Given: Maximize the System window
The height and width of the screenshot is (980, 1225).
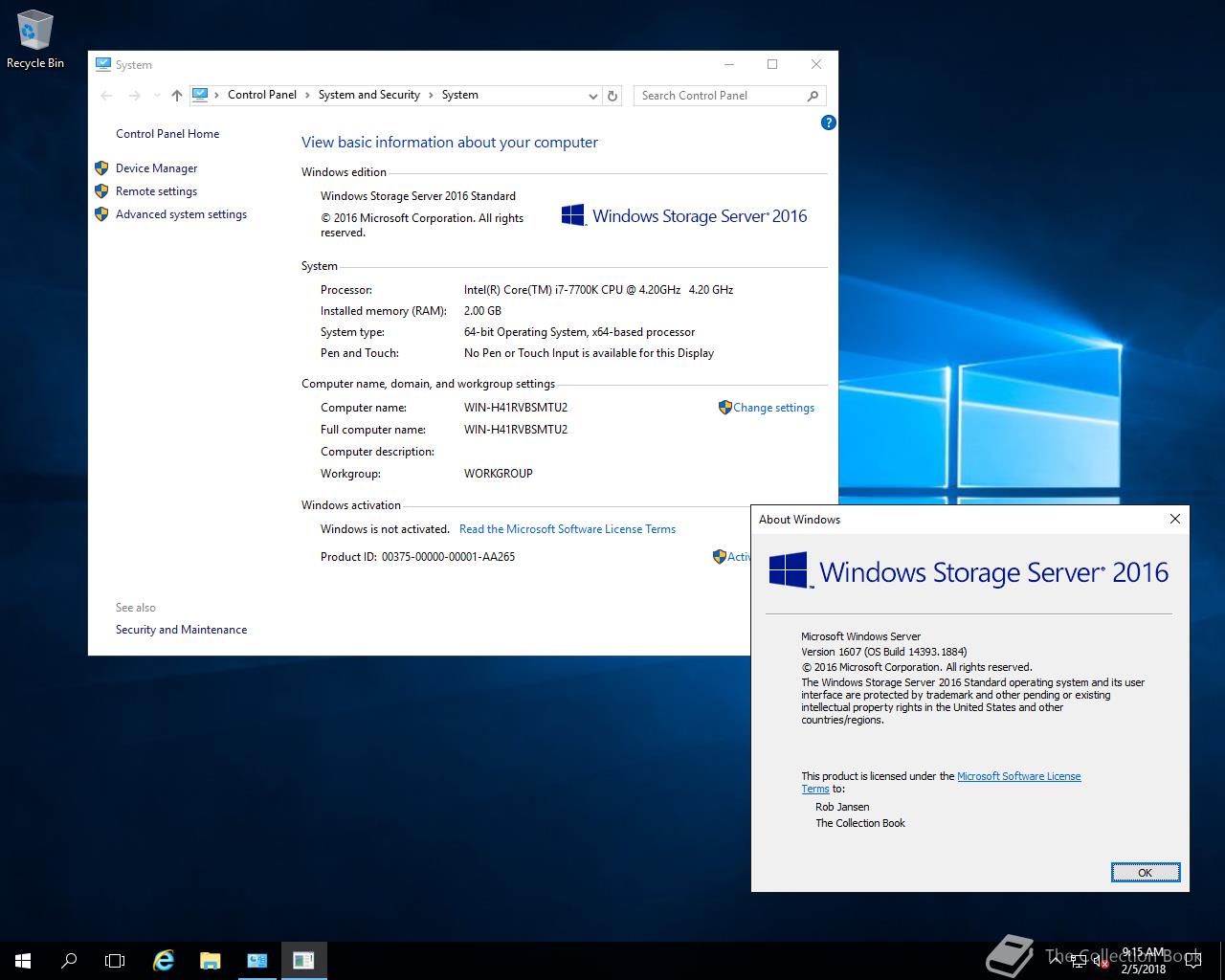Looking at the screenshot, I should pos(772,64).
